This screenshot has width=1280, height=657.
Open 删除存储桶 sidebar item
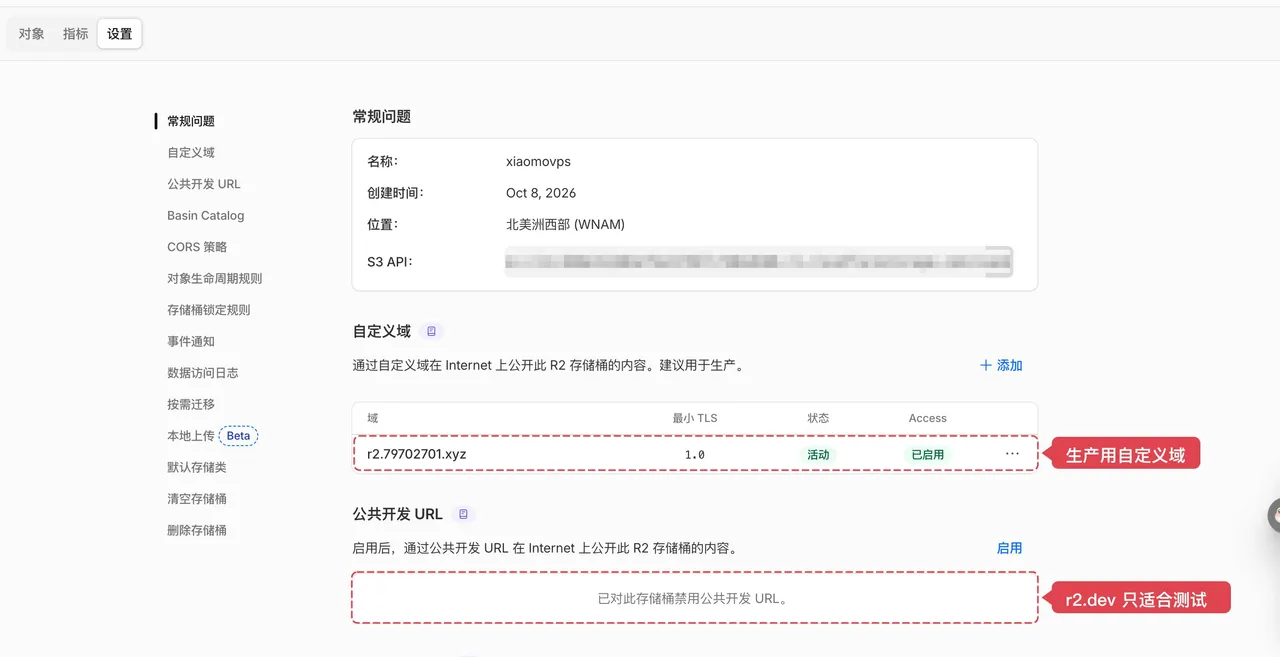coord(197,530)
